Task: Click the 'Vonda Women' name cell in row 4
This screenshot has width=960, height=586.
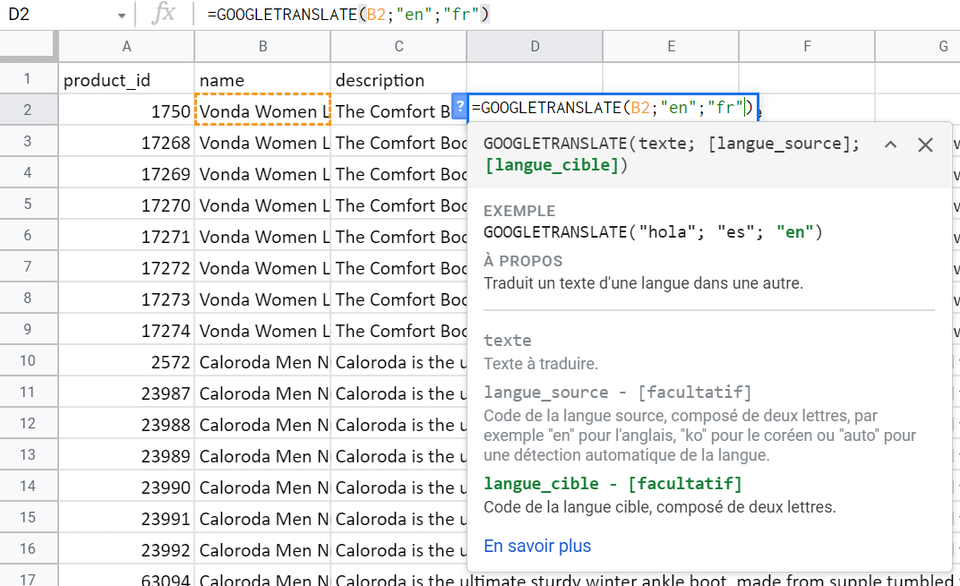Action: click(x=263, y=173)
